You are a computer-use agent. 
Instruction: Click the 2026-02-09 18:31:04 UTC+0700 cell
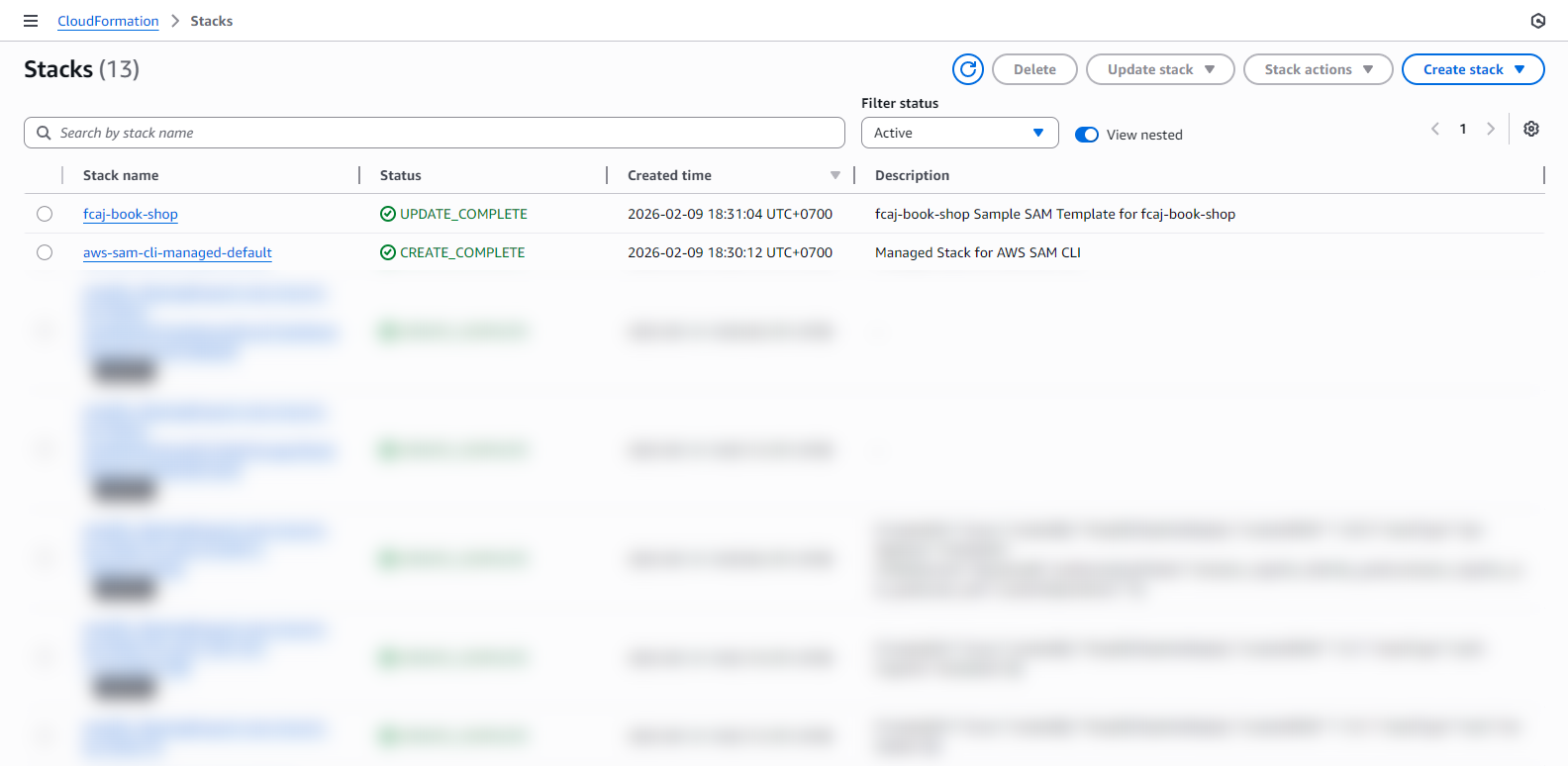(x=730, y=214)
